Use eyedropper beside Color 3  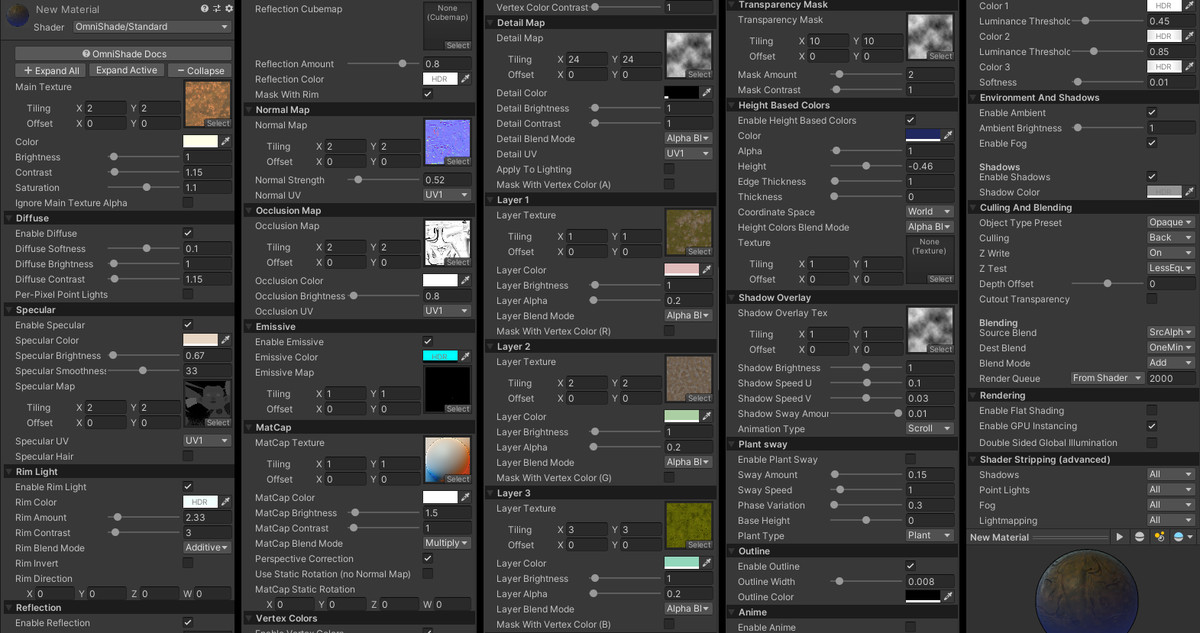pos(1189,67)
